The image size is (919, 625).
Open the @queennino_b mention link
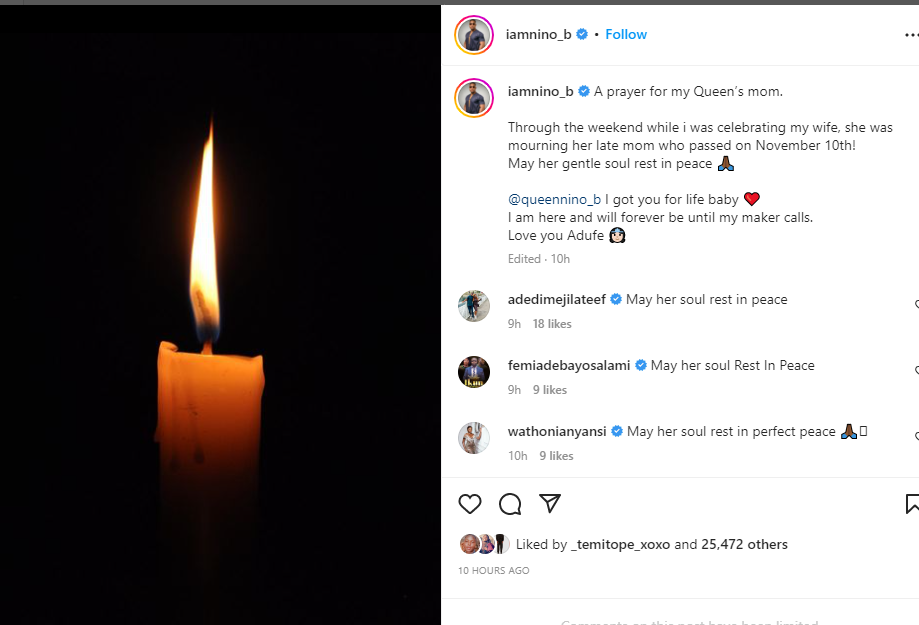pyautogui.click(x=554, y=199)
